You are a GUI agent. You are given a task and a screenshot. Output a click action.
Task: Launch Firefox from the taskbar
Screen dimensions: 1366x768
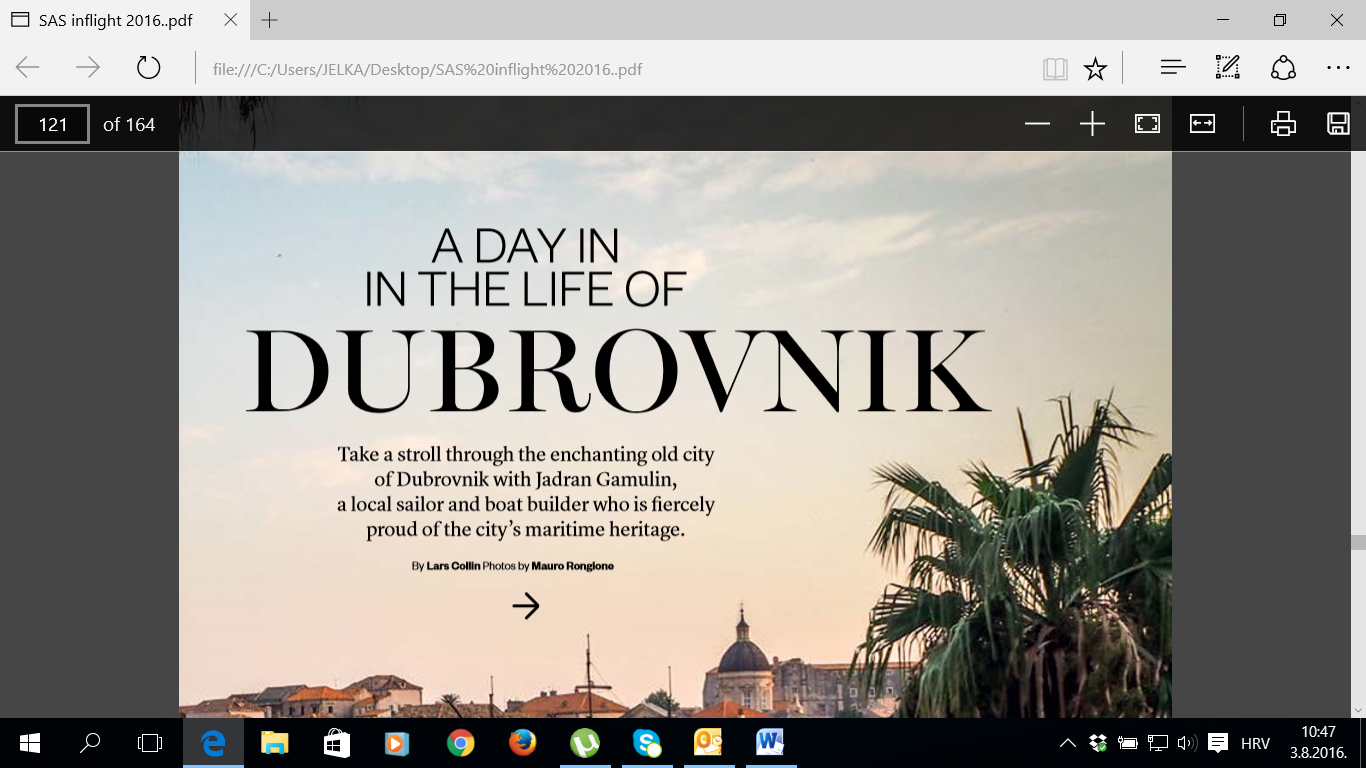[522, 743]
